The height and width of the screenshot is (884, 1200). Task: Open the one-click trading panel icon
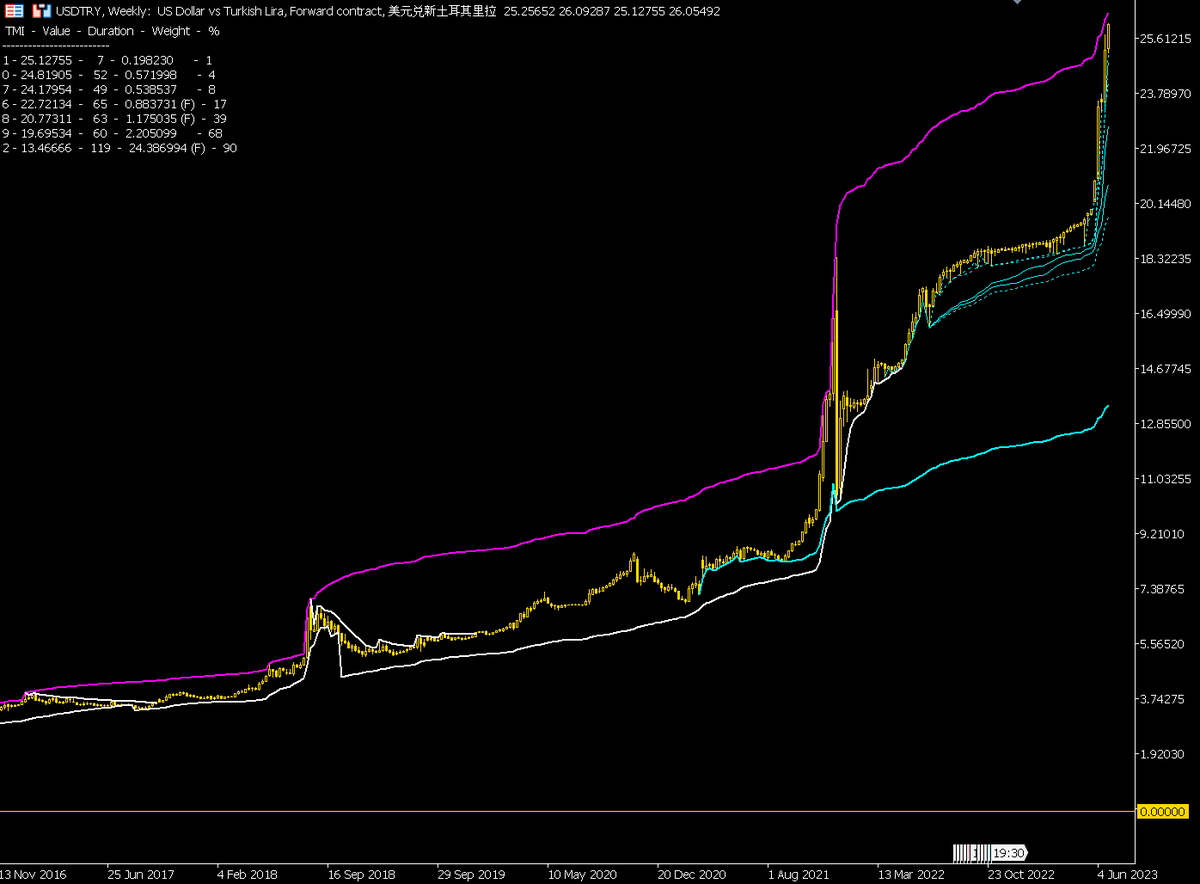41,12
